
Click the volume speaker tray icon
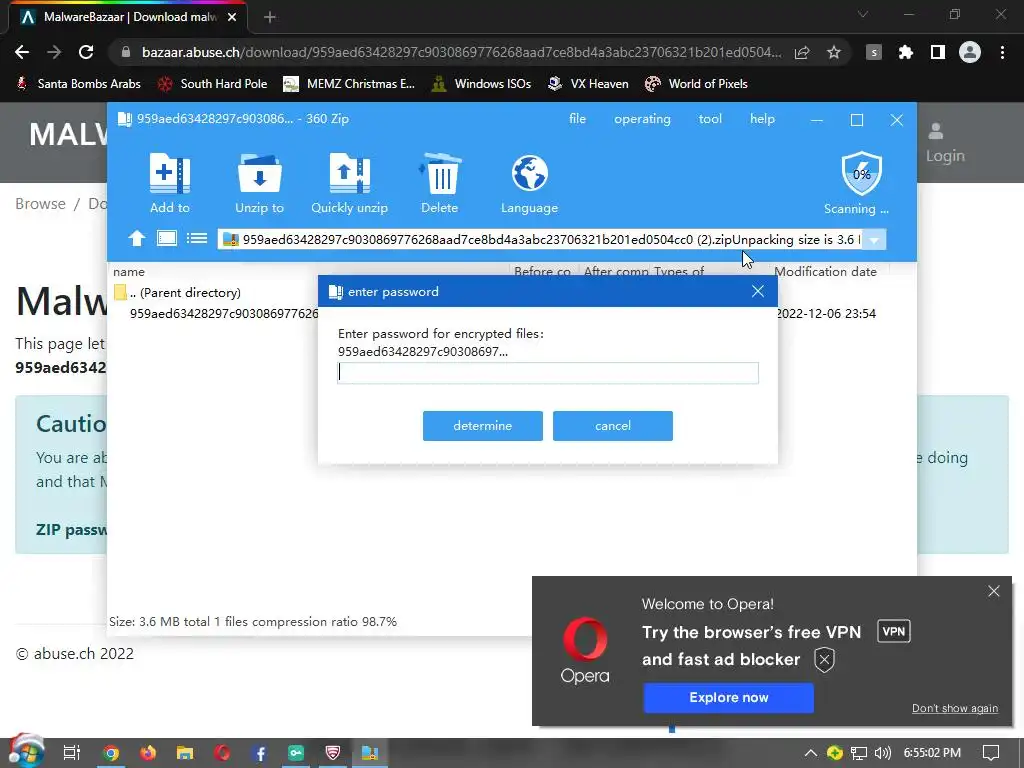click(882, 753)
